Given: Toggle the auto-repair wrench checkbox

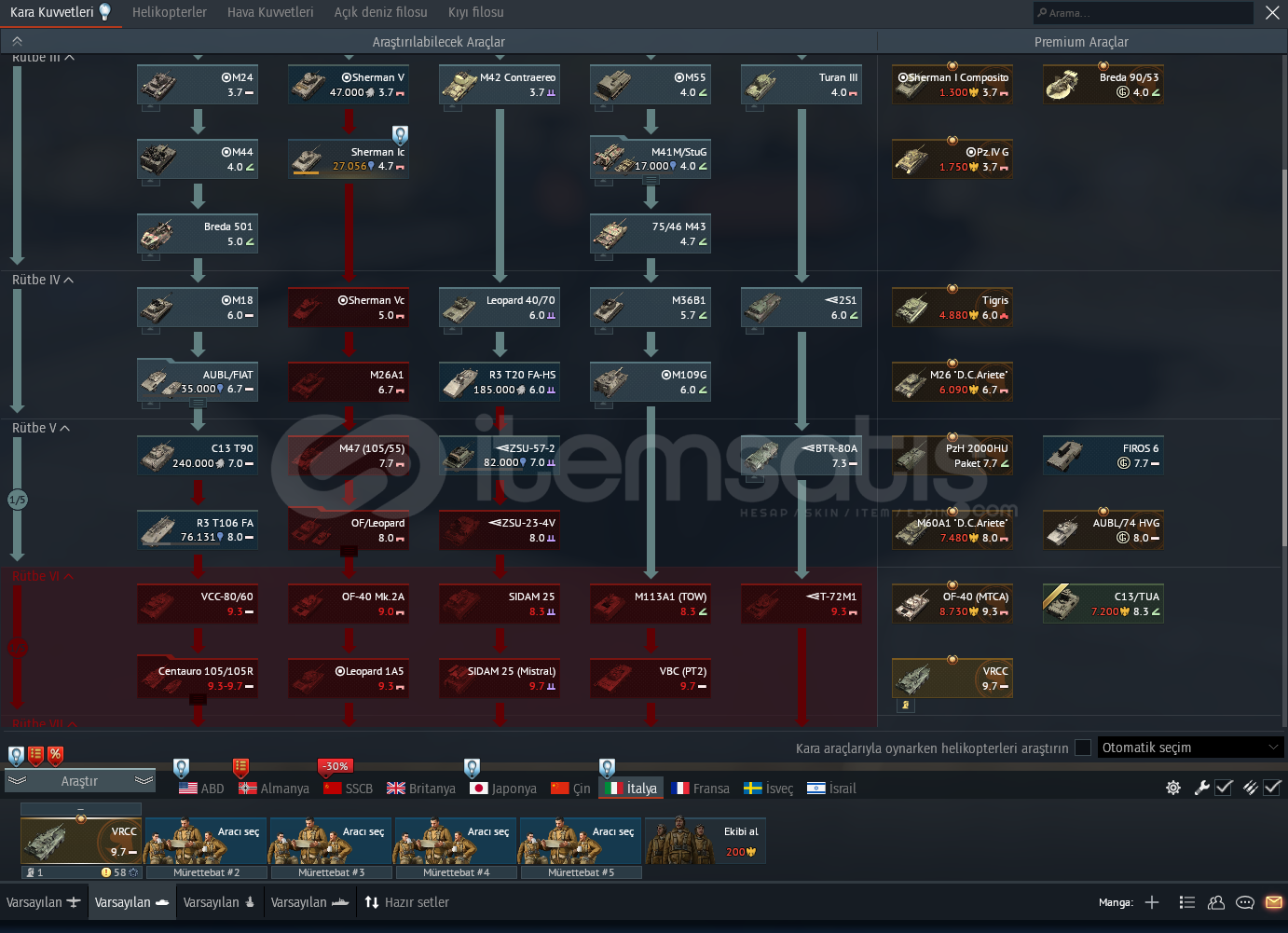Looking at the screenshot, I should coord(1224,788).
